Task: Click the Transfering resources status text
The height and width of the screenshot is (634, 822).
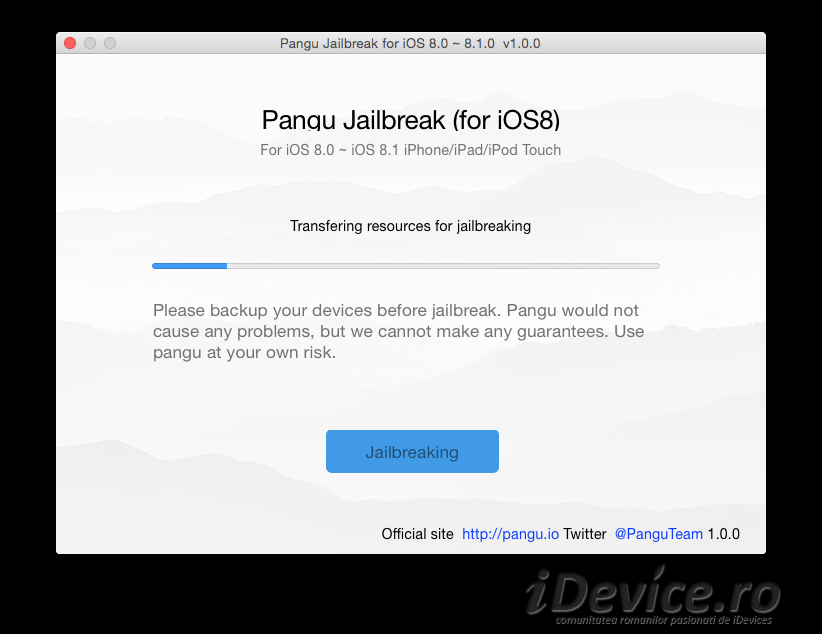Action: [x=410, y=226]
